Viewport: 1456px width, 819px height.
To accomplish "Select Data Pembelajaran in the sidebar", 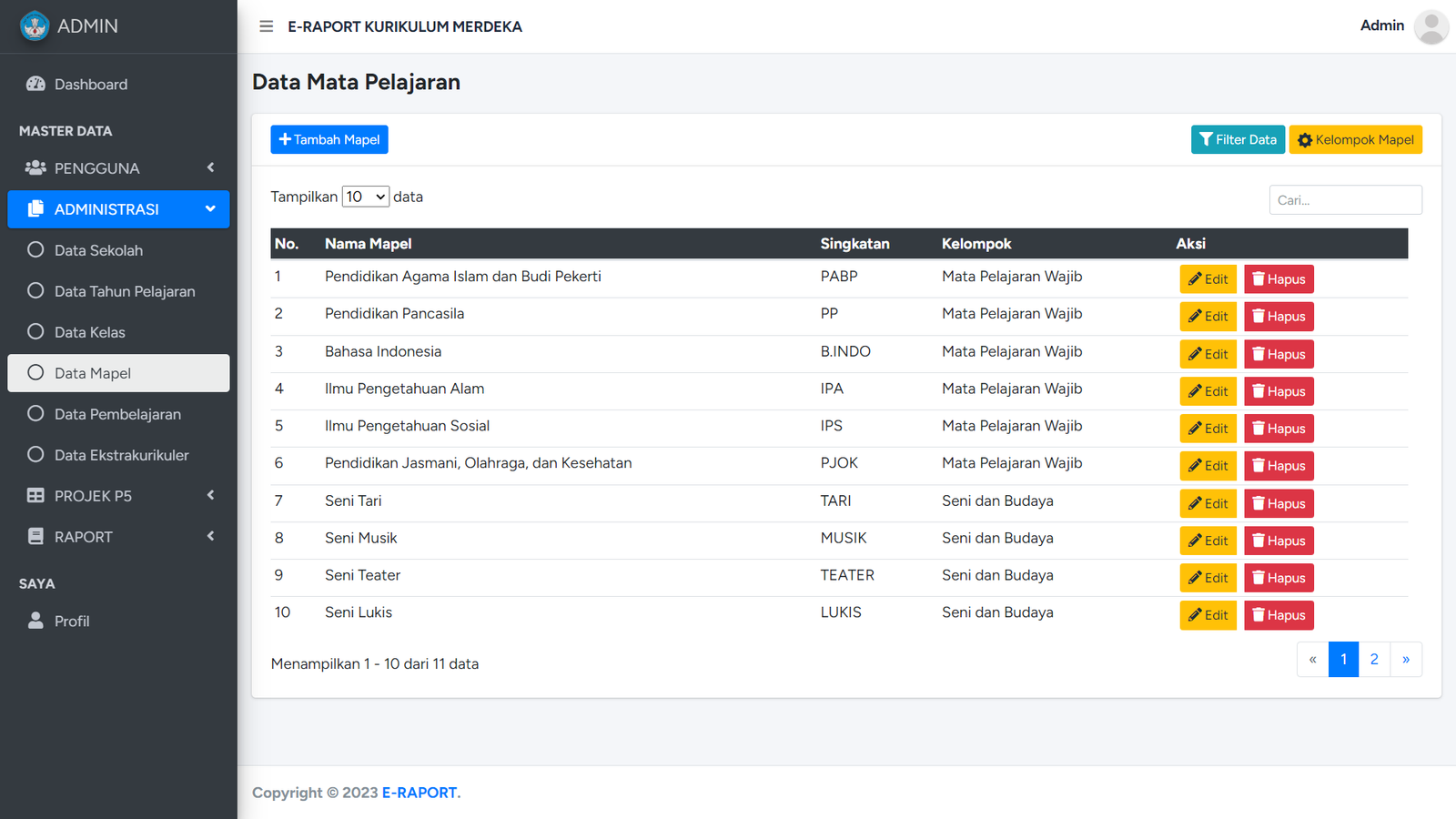I will coord(117,414).
